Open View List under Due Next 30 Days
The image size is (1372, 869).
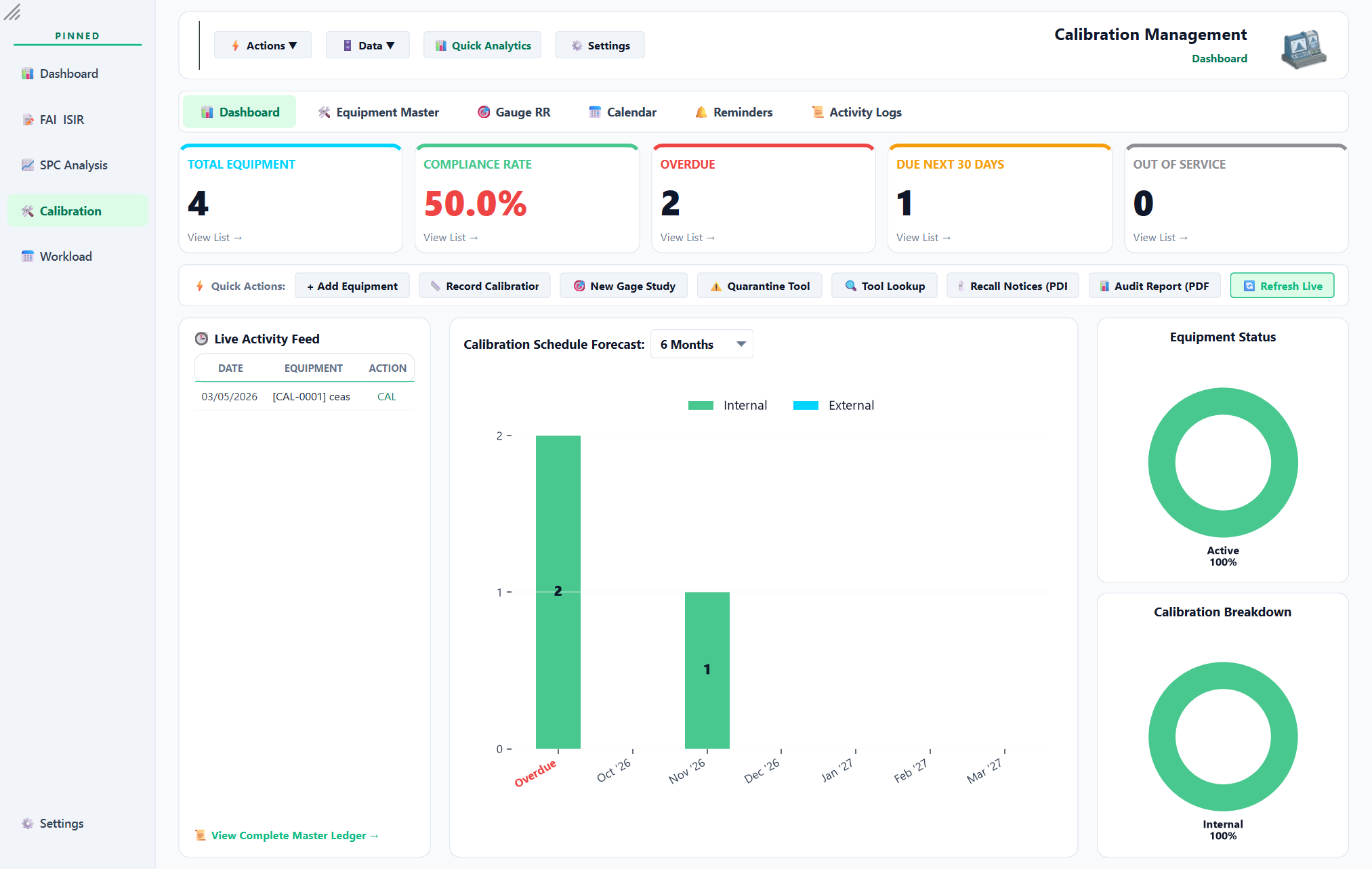pos(923,238)
